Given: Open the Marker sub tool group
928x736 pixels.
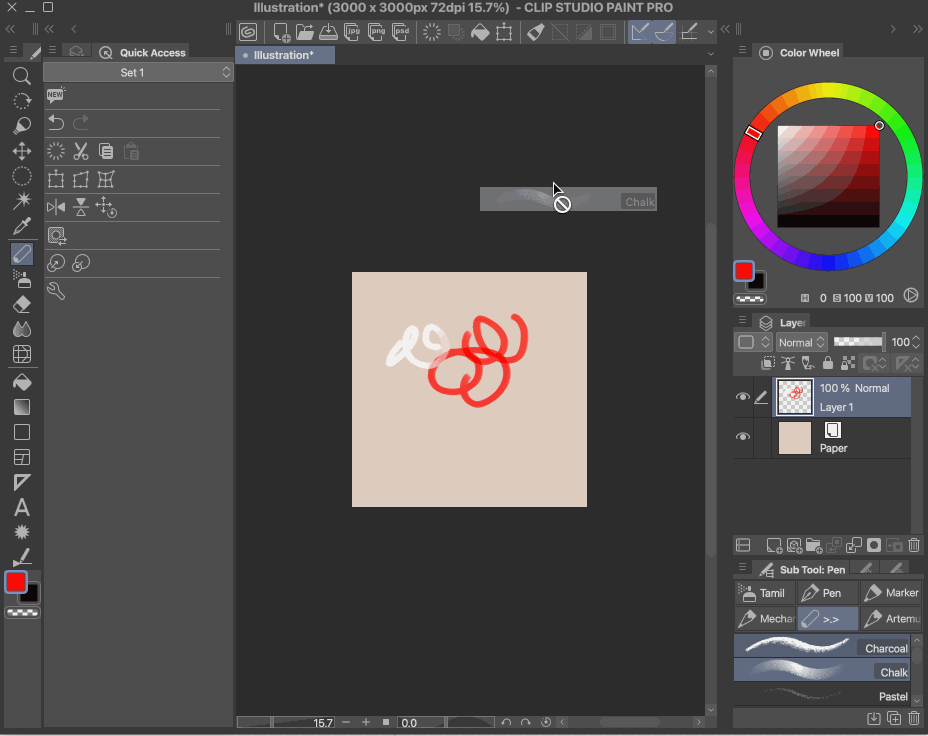Looking at the screenshot, I should coord(891,592).
